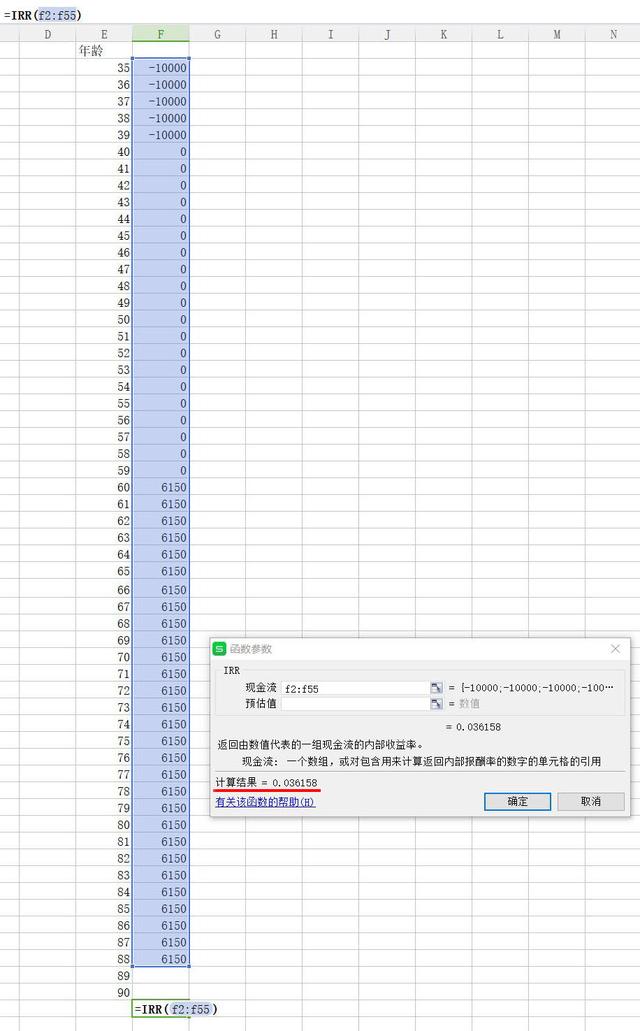Click the age 55 cell
640x1031 pixels.
[104, 403]
